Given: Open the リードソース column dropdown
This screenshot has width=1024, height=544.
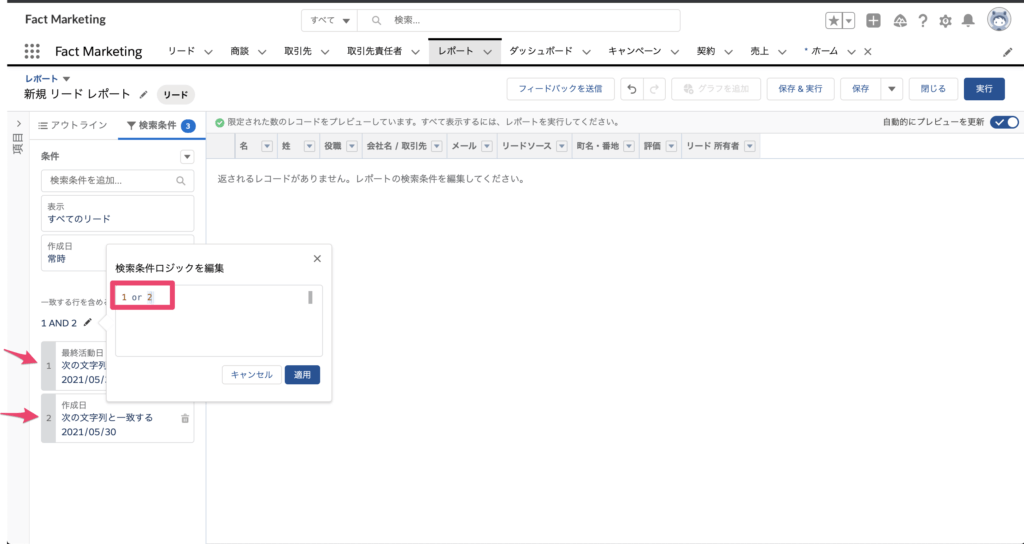Looking at the screenshot, I should (x=562, y=147).
